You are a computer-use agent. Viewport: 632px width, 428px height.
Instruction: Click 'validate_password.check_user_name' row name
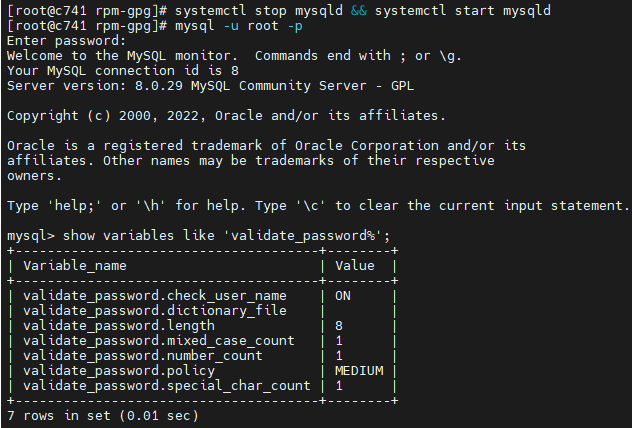click(x=155, y=296)
